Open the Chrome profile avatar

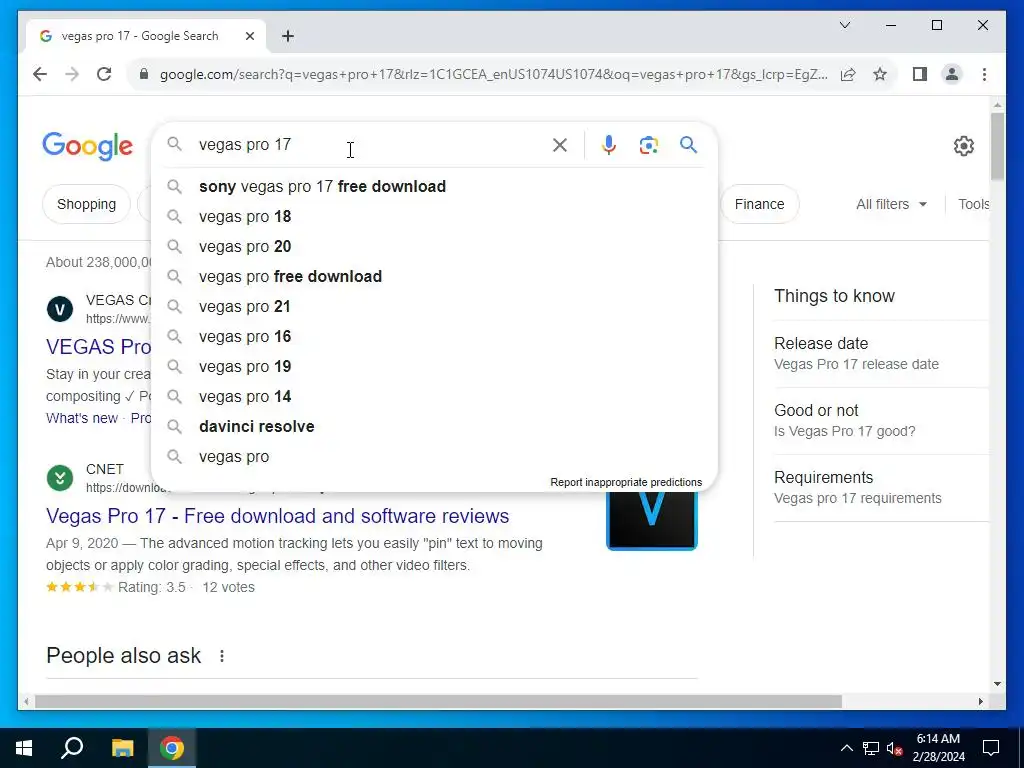click(952, 74)
